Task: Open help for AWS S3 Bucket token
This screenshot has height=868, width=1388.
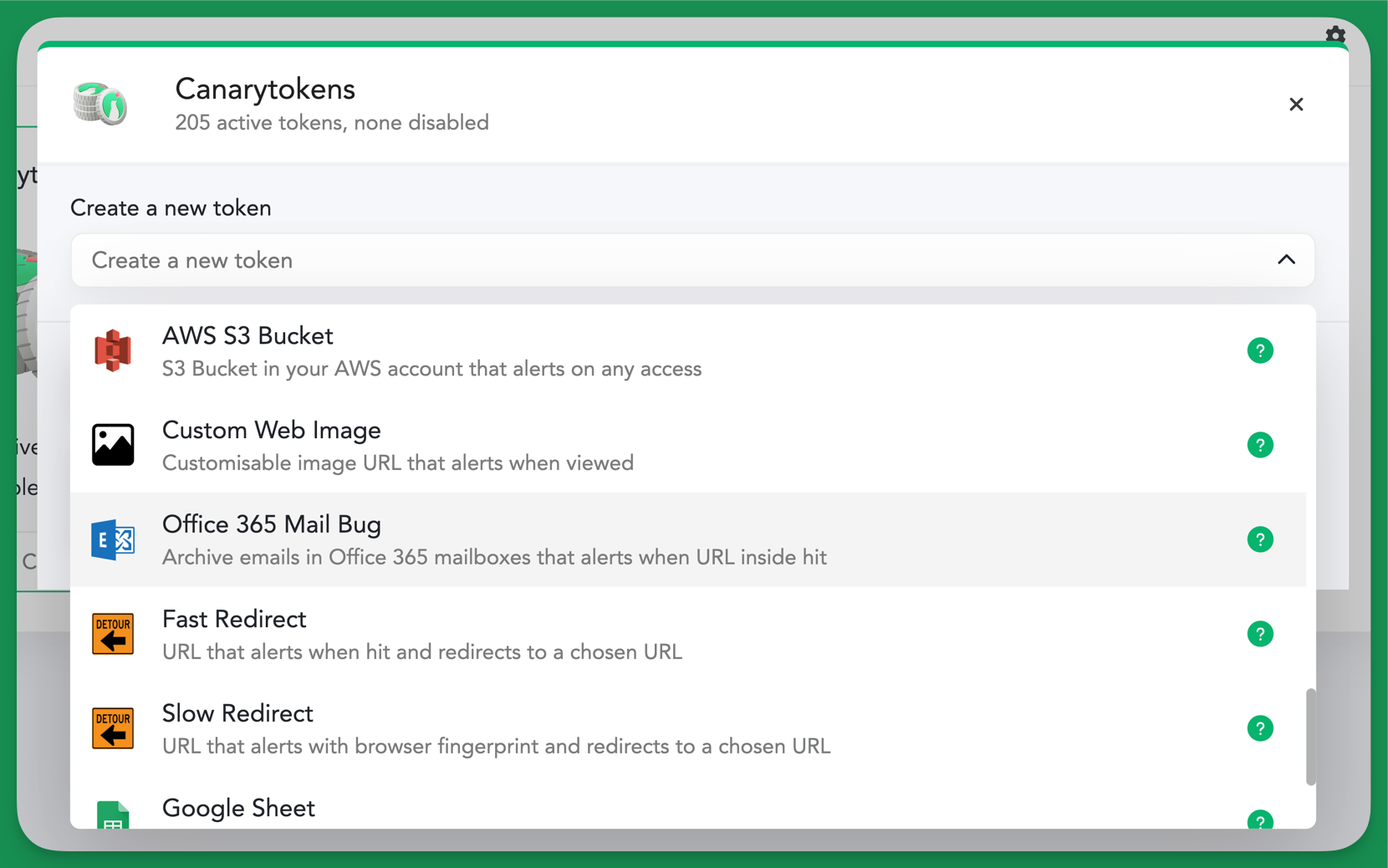Action: pos(1260,350)
